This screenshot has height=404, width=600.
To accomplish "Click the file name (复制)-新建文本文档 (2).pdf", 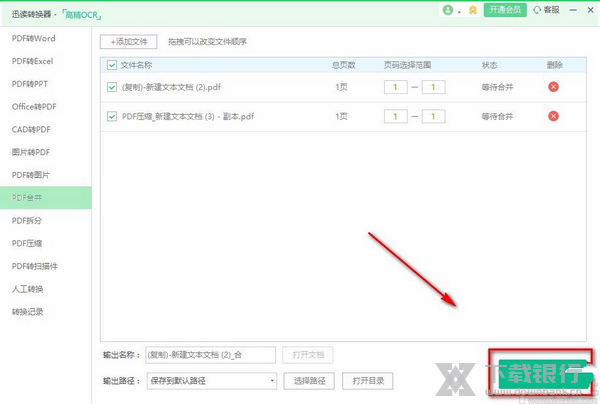I will point(171,87).
